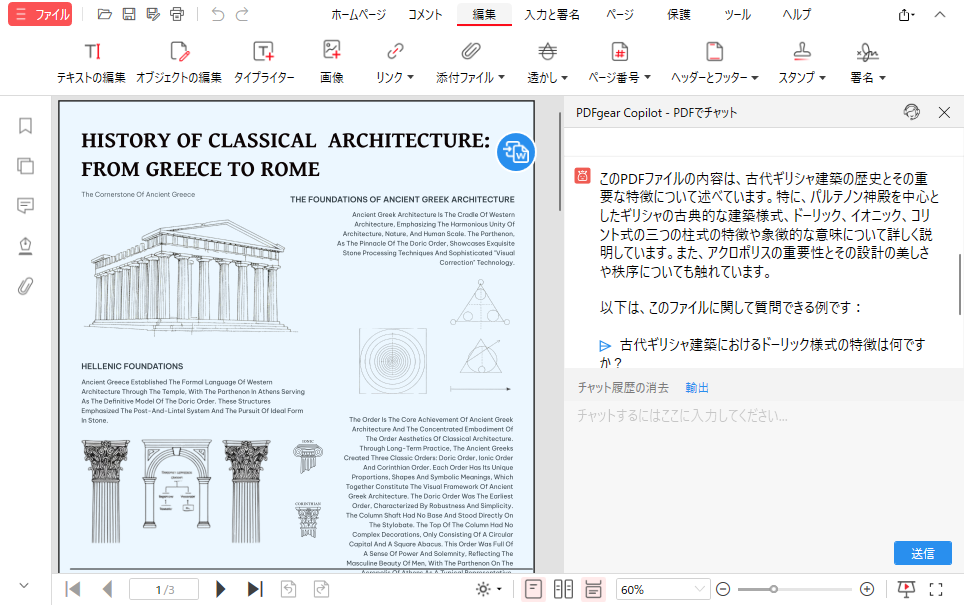Click the convert to Word floating button
This screenshot has width=964, height=605.
point(515,152)
